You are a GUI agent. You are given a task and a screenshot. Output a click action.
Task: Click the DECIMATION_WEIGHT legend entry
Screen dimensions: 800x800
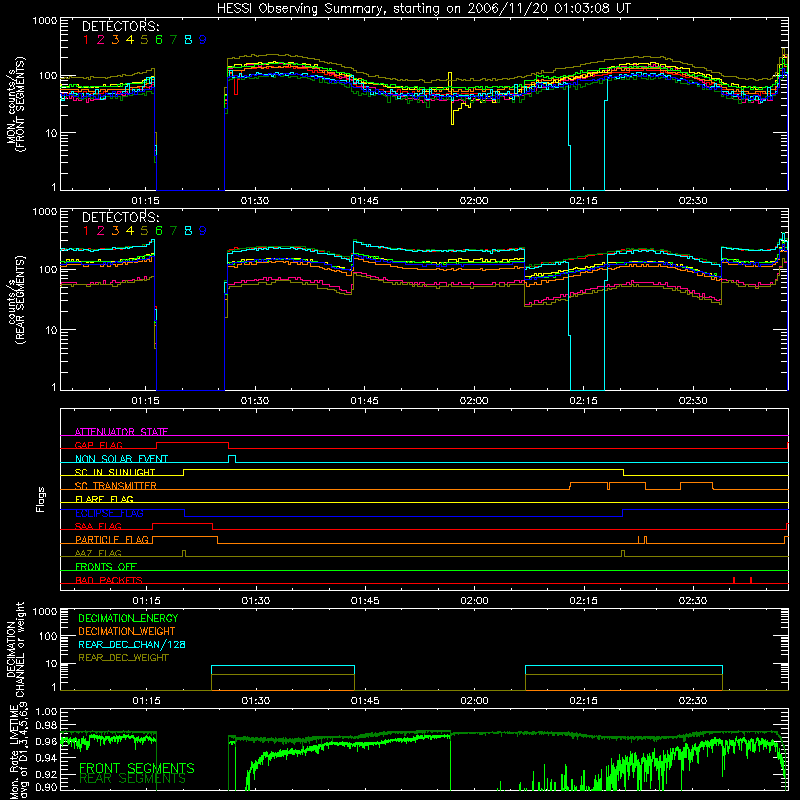pyautogui.click(x=127, y=631)
